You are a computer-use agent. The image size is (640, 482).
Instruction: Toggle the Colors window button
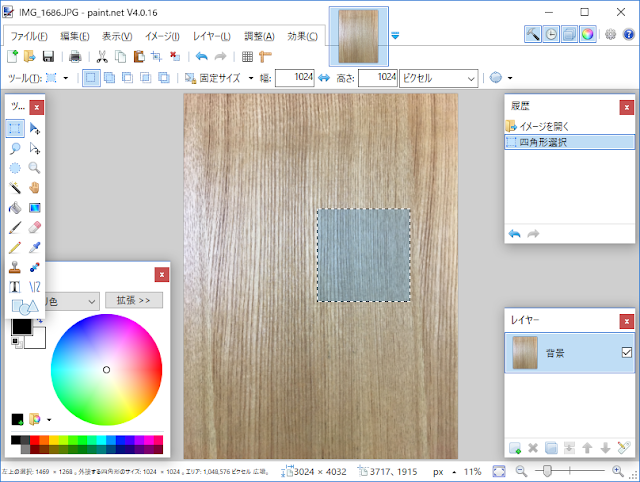pyautogui.click(x=587, y=34)
